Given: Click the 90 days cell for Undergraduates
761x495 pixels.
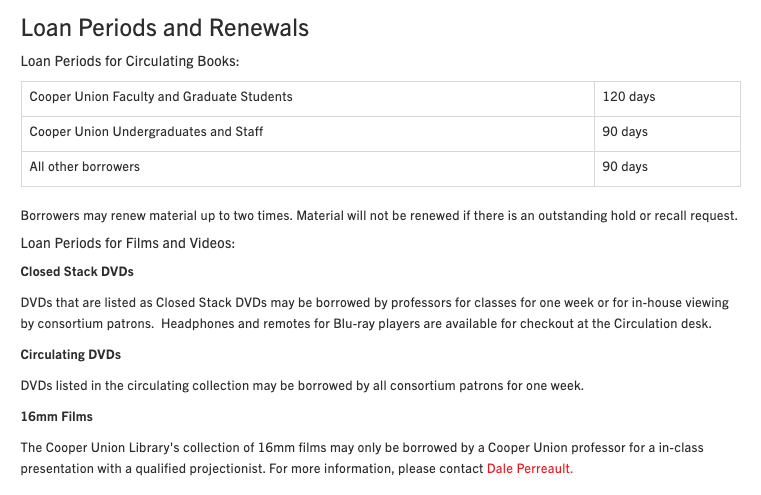Looking at the screenshot, I should [x=667, y=133].
